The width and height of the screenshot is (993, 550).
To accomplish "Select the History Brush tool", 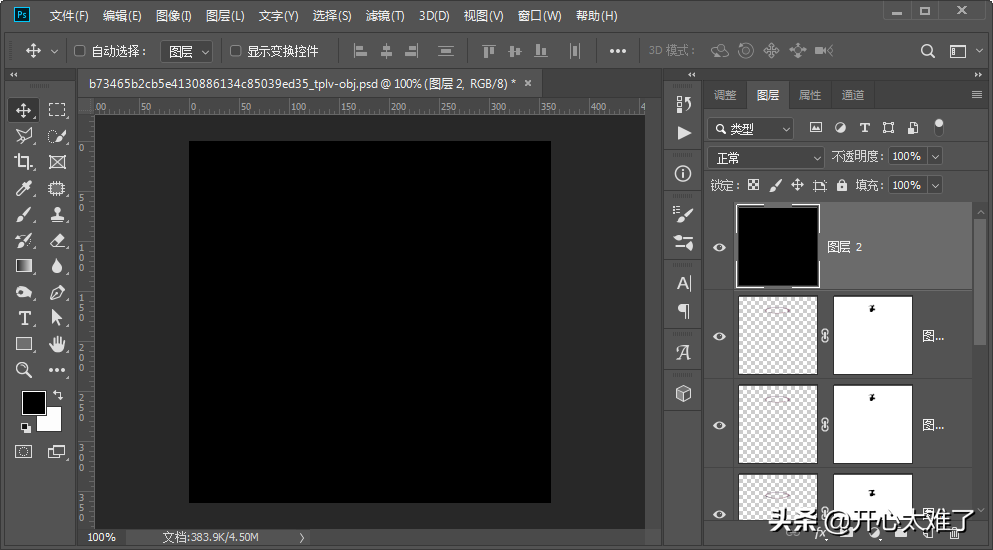I will (23, 240).
